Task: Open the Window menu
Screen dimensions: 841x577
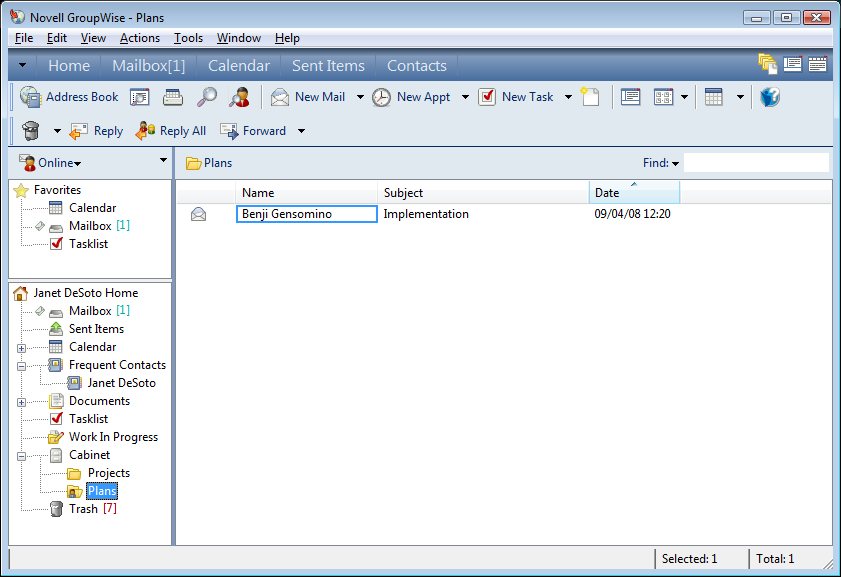Action: (239, 38)
